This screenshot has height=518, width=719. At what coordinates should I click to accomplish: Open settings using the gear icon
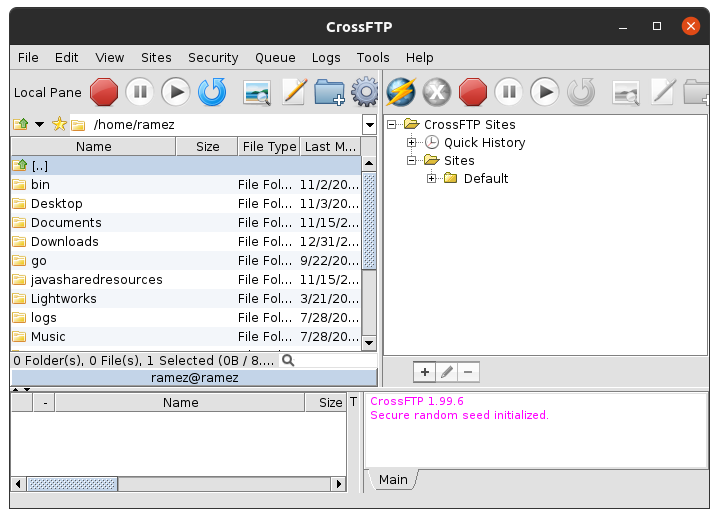(366, 93)
